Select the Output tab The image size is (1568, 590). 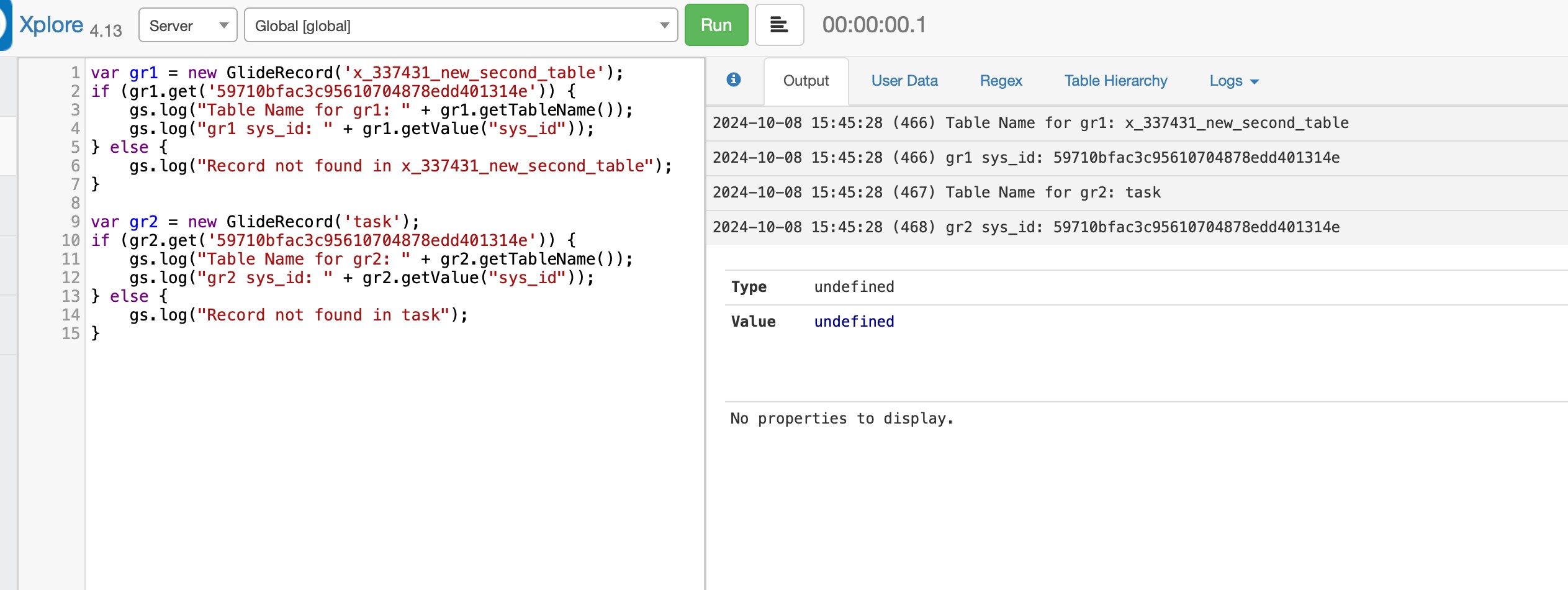[806, 81]
